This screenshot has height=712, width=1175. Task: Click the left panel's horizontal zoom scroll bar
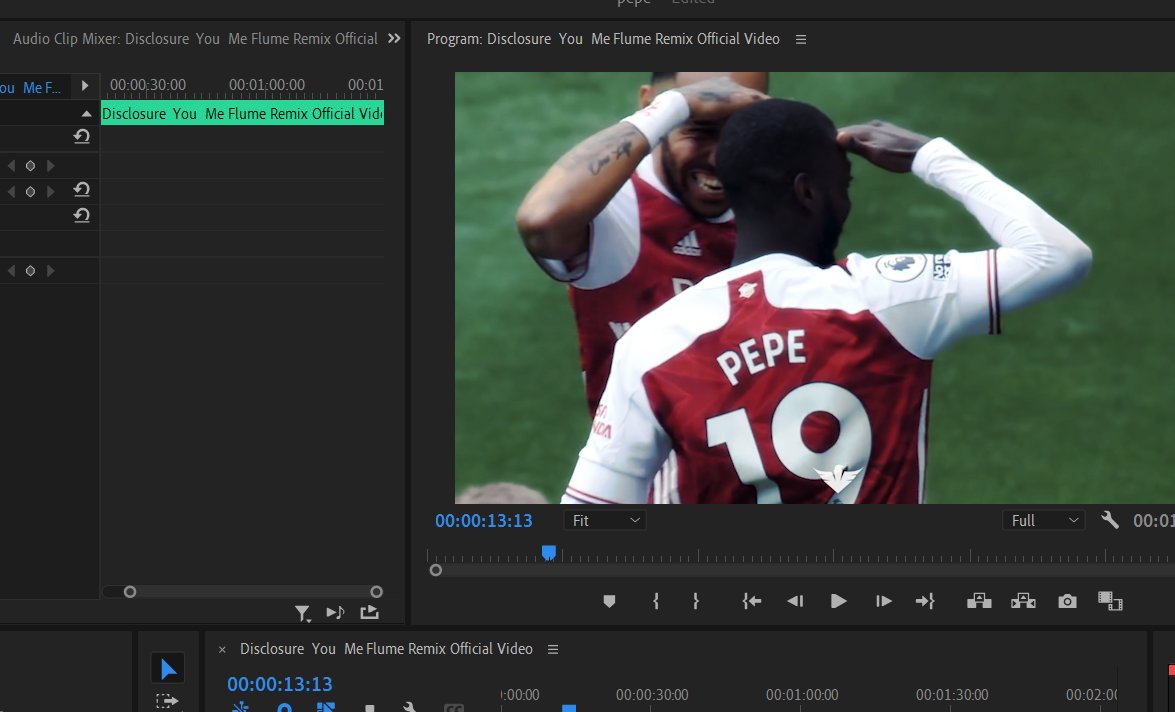pyautogui.click(x=253, y=592)
